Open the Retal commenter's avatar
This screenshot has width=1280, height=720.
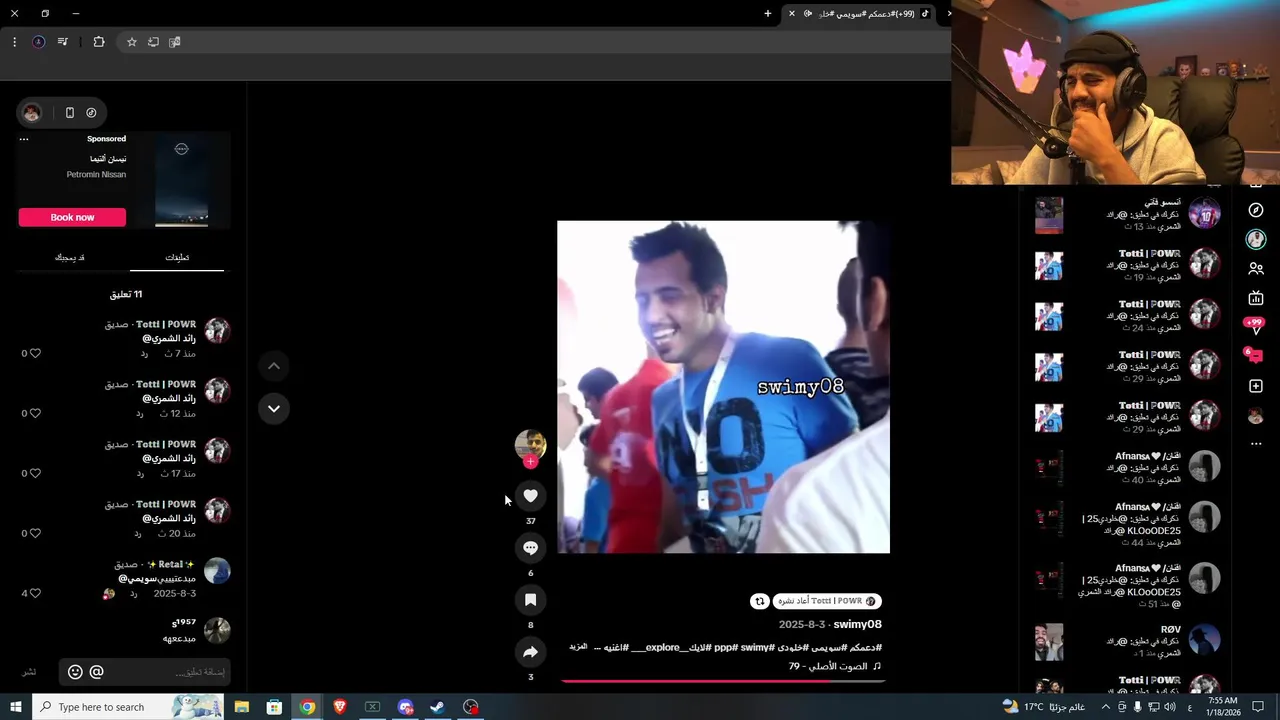click(217, 571)
